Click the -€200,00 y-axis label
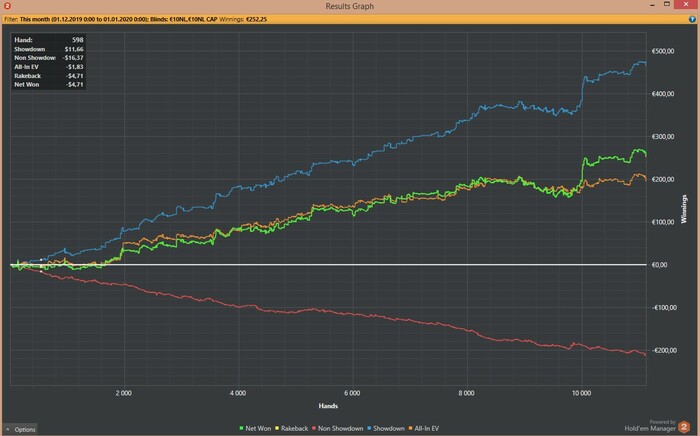The width and height of the screenshot is (700, 436). [664, 350]
